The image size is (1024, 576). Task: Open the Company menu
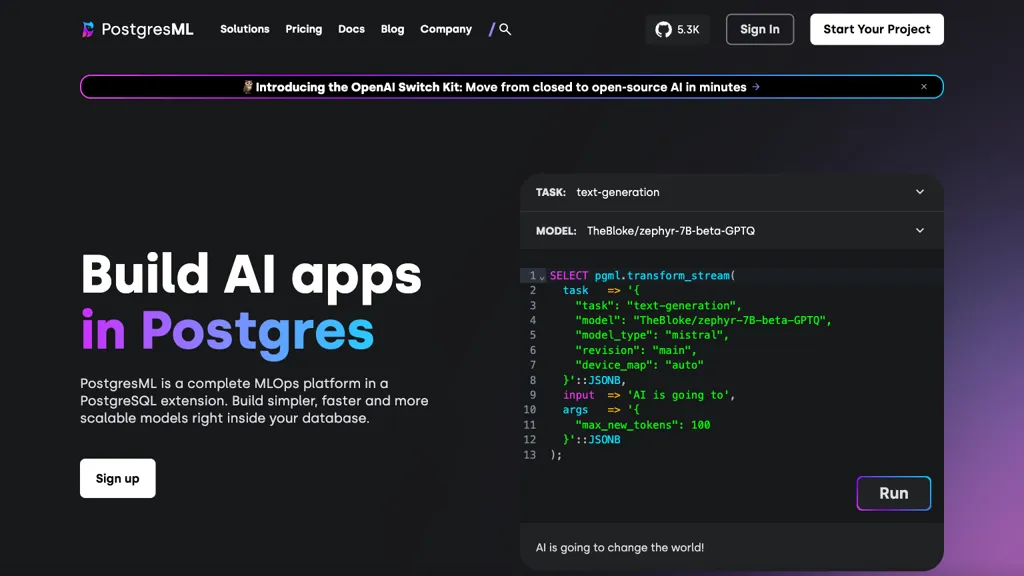[446, 30]
